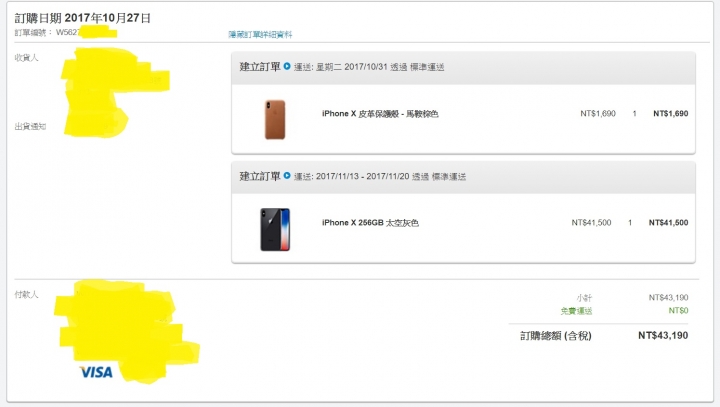This screenshot has width=720, height=407.
Task: Open the brown leather iPhone X case thumbnail
Action: point(275,119)
